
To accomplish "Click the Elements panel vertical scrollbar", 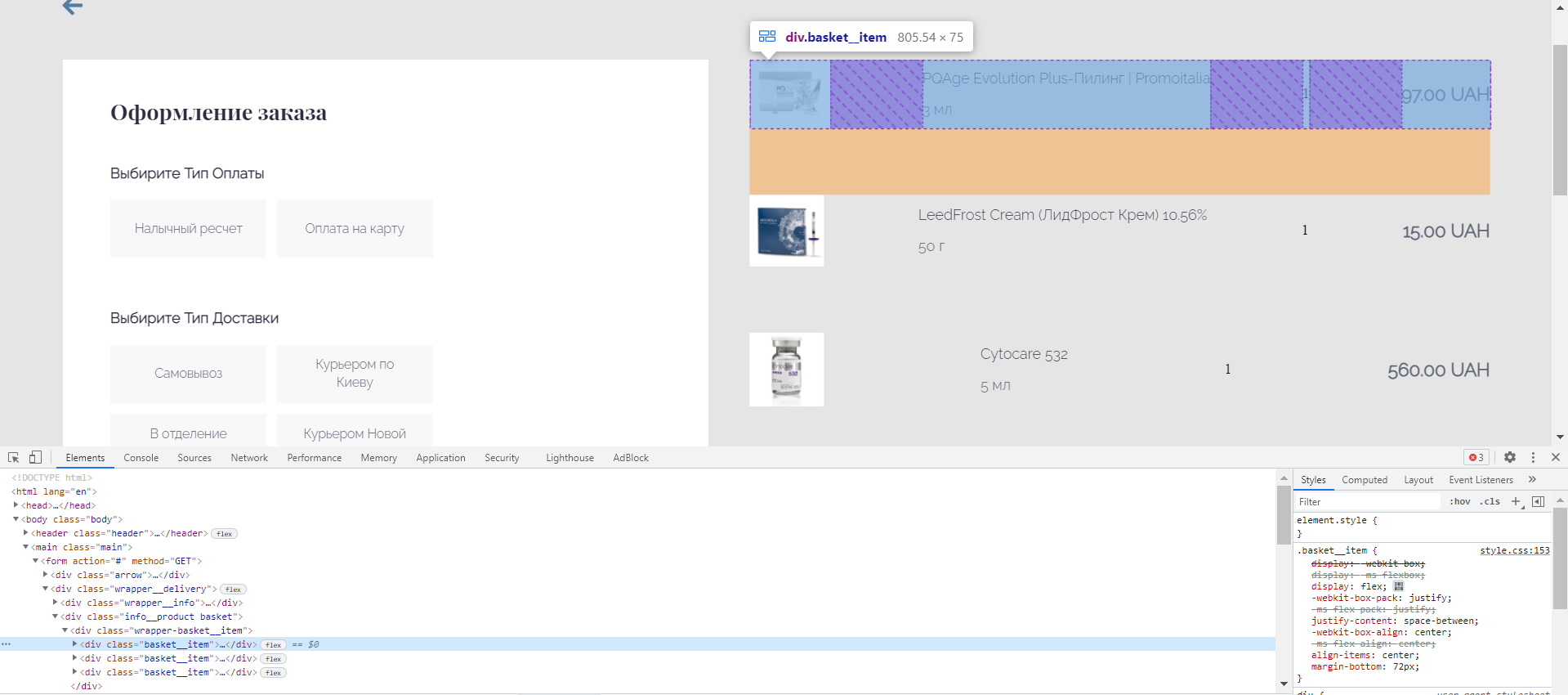I will click(1284, 515).
